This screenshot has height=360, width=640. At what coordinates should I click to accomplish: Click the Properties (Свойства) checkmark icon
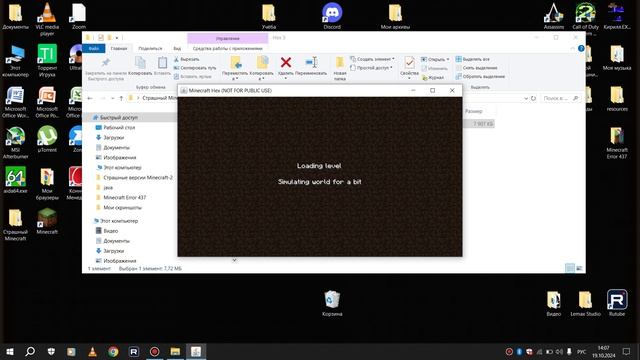[409, 63]
